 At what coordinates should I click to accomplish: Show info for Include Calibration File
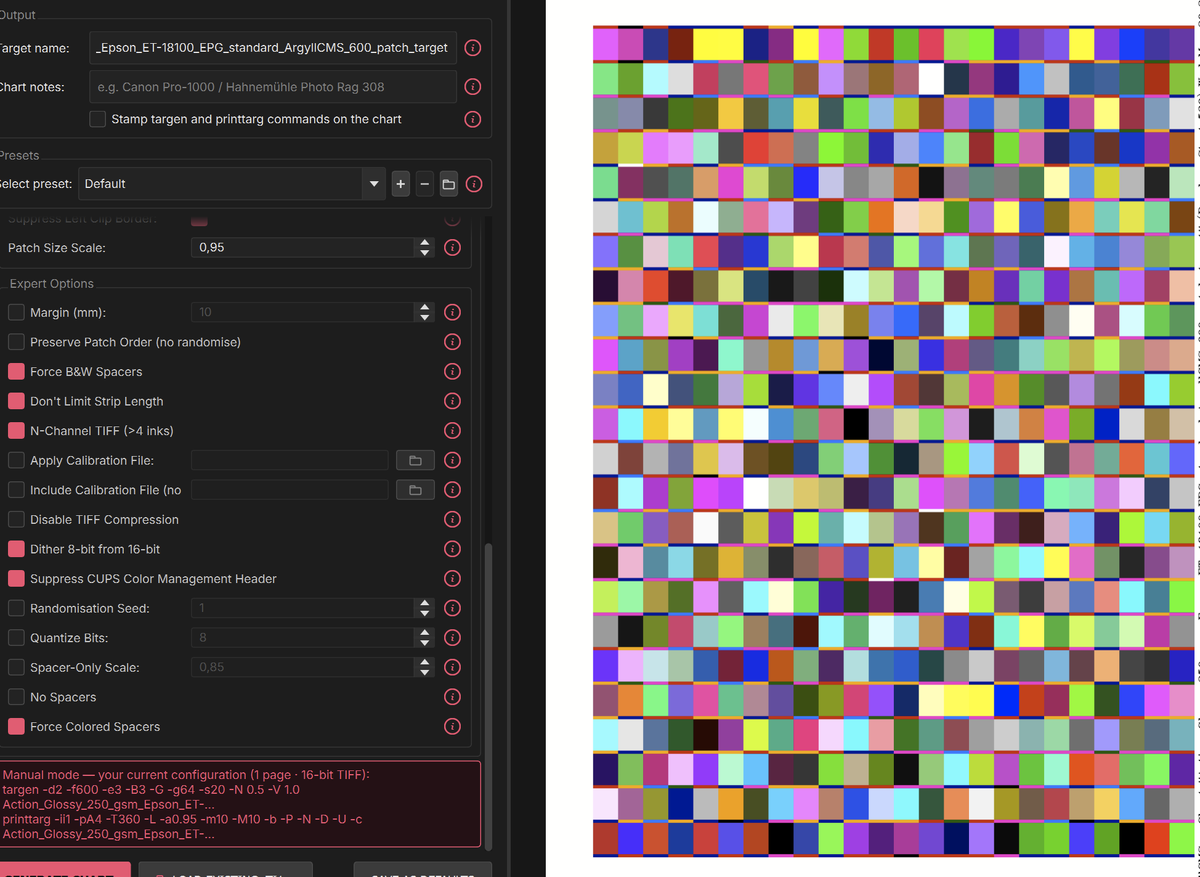click(452, 490)
